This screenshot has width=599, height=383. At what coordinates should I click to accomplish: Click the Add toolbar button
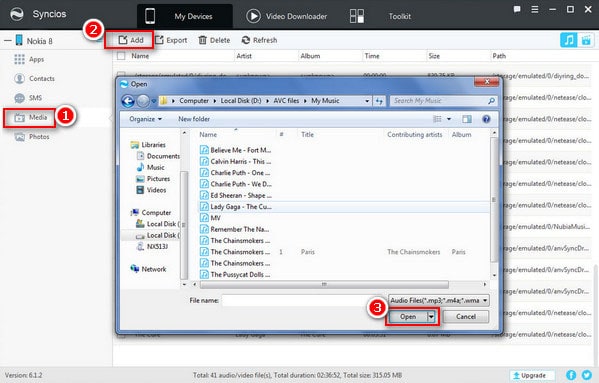[130, 40]
